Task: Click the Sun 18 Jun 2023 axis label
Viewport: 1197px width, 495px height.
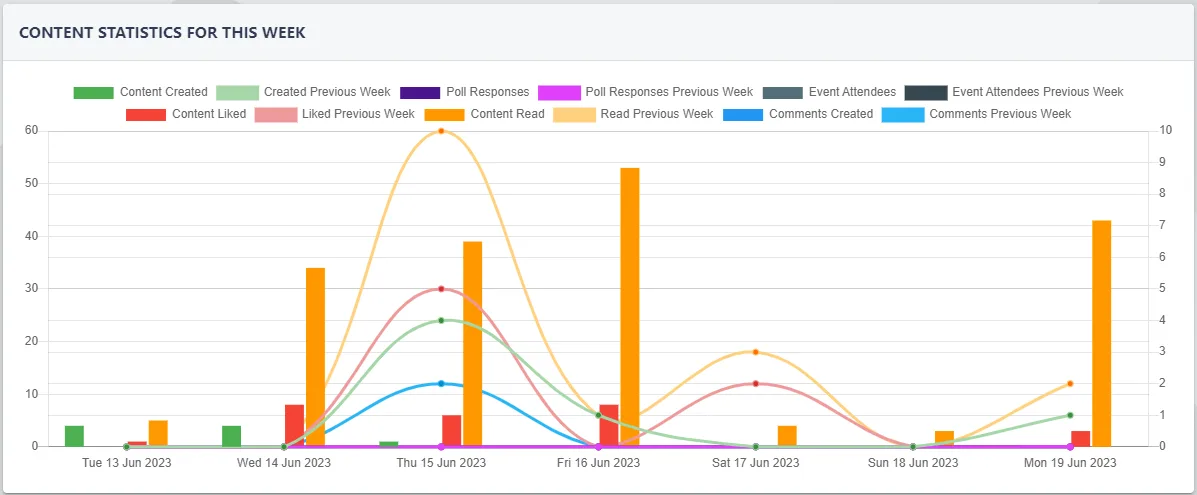Action: (913, 463)
